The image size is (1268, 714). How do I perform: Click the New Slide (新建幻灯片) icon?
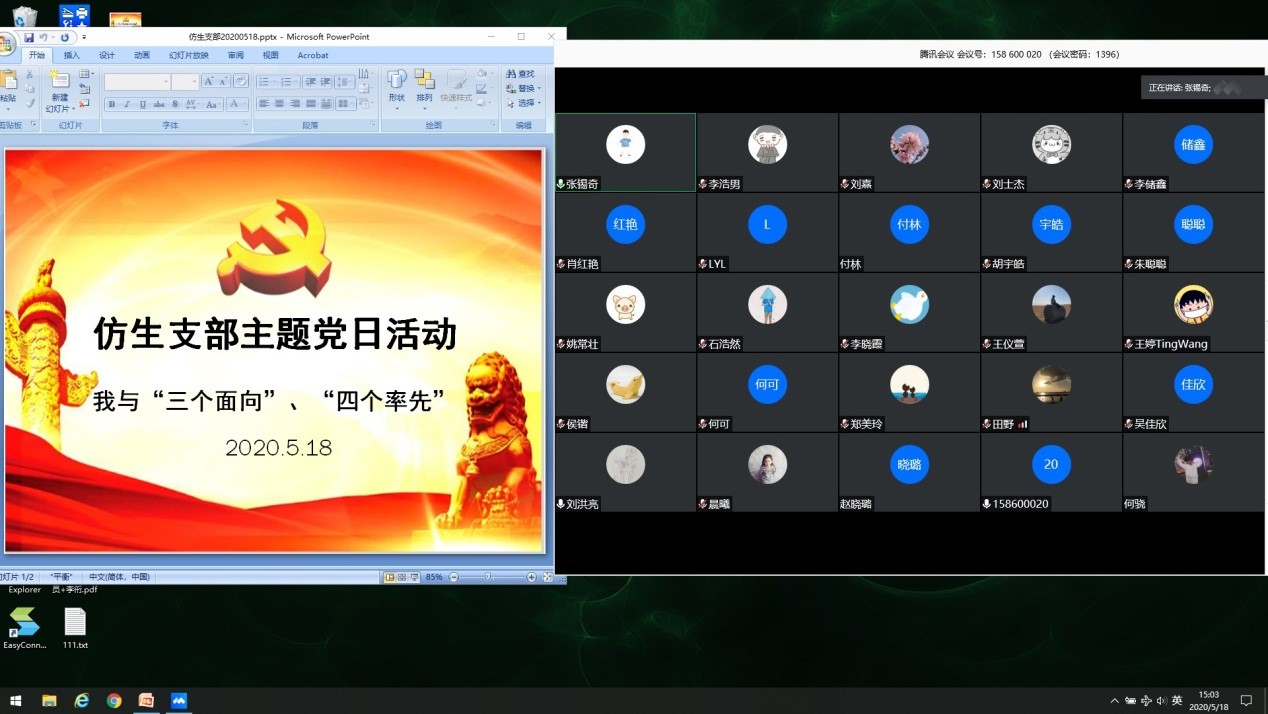click(59, 84)
